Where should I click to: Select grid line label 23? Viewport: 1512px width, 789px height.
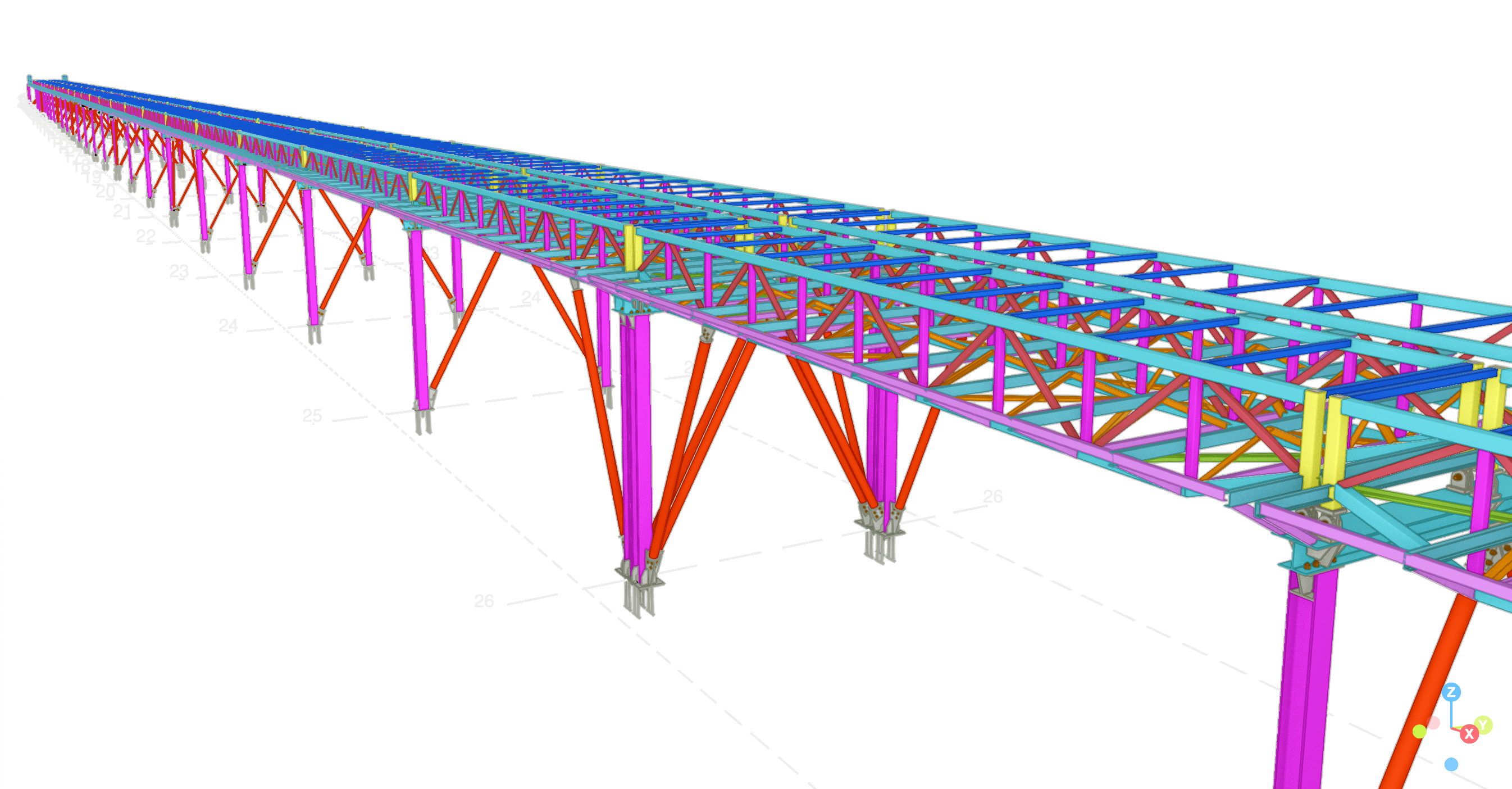click(x=179, y=272)
